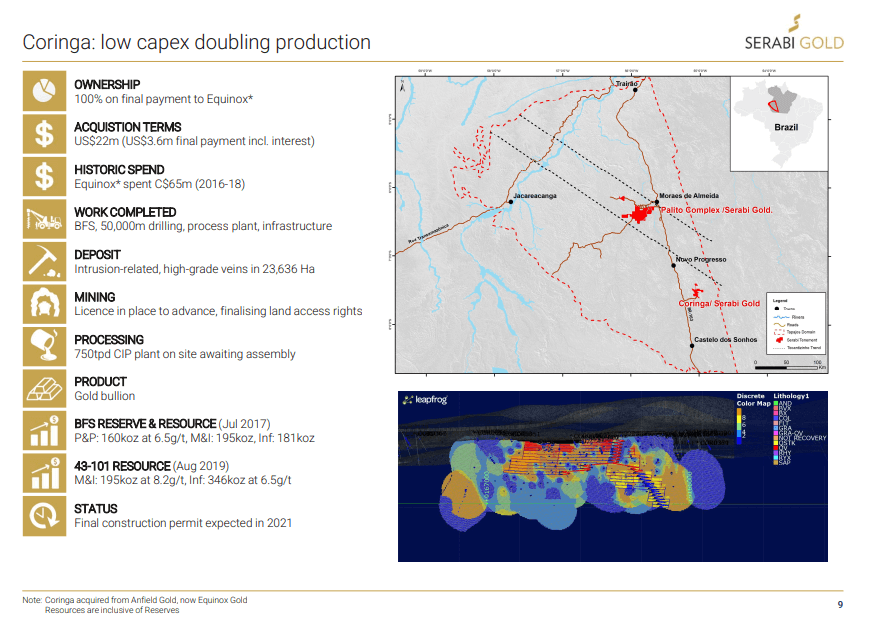Viewport: 869px width, 619px height.
Task: Select the PRODUCT heading
Action: click(100, 382)
